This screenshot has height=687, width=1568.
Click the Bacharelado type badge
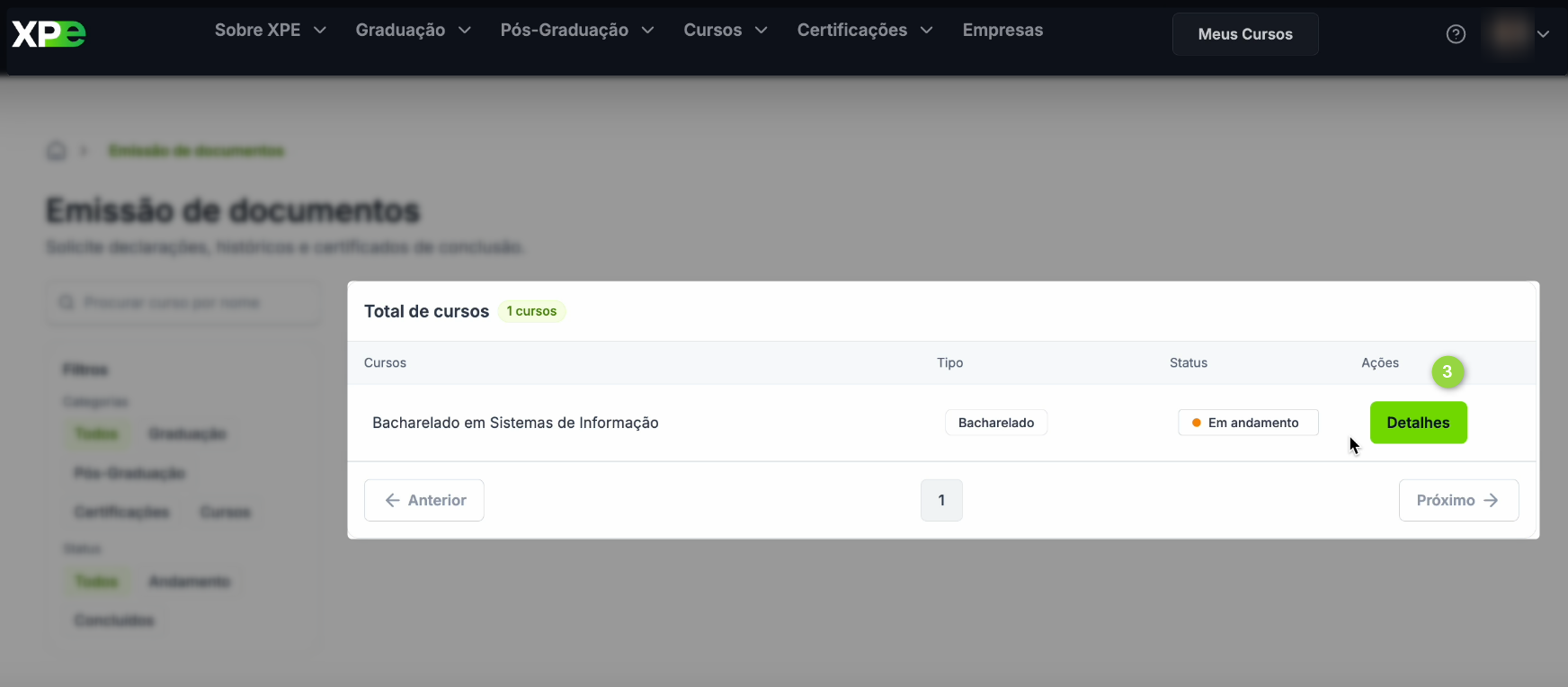coord(996,423)
